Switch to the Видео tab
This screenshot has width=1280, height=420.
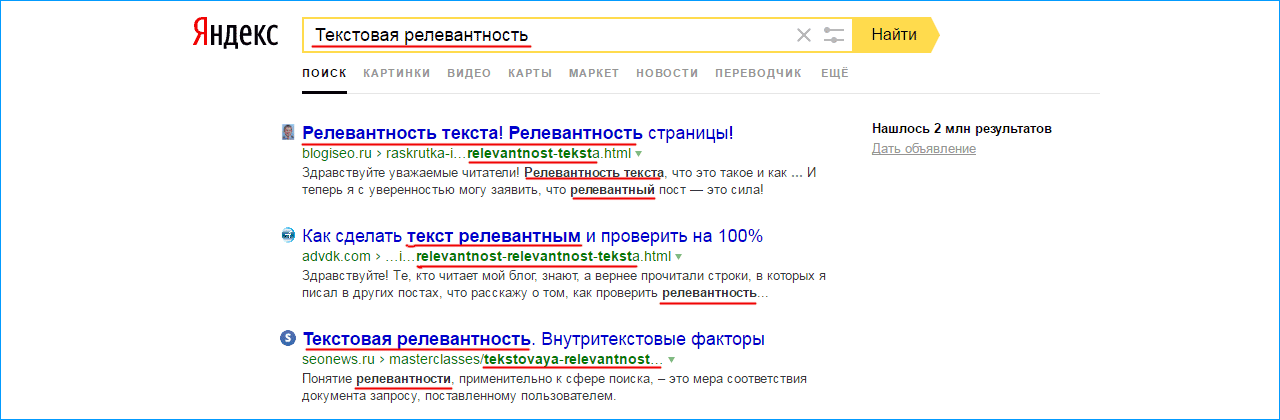(469, 73)
